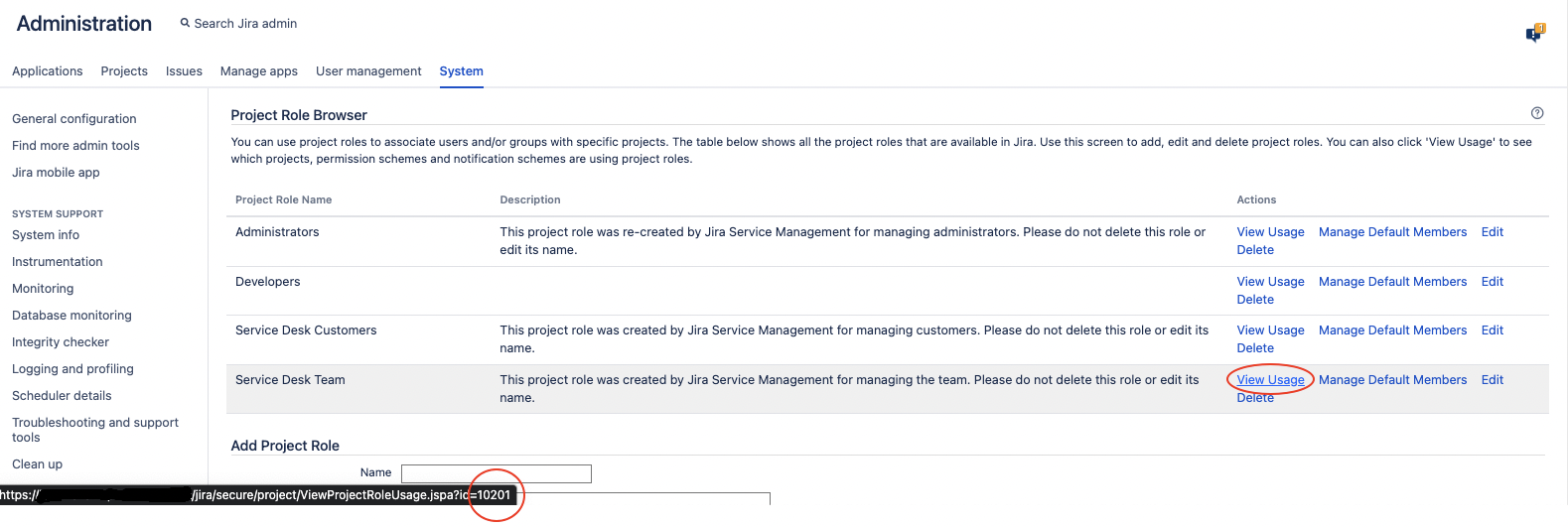Edit the Administrators role
Viewport: 1568px width, 527px height.
(x=1492, y=232)
